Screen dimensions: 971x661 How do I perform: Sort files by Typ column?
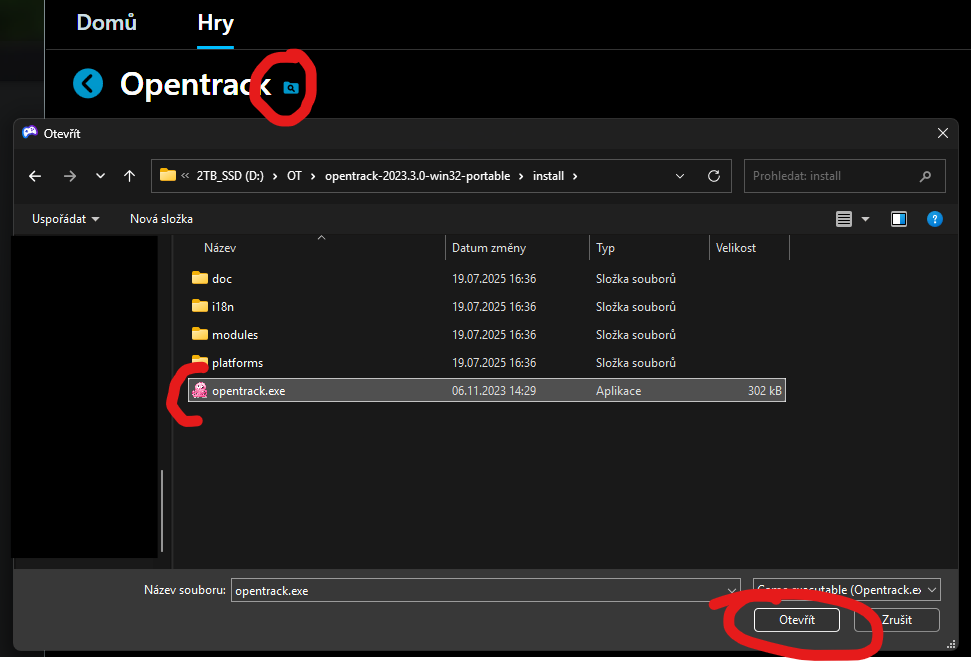point(605,248)
